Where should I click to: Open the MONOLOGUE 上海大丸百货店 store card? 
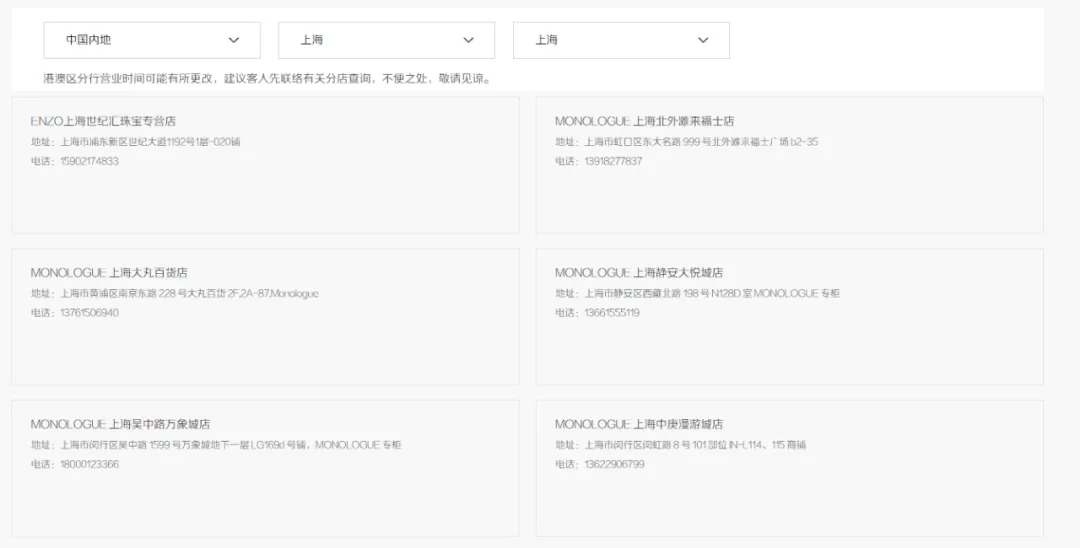[x=265, y=316]
